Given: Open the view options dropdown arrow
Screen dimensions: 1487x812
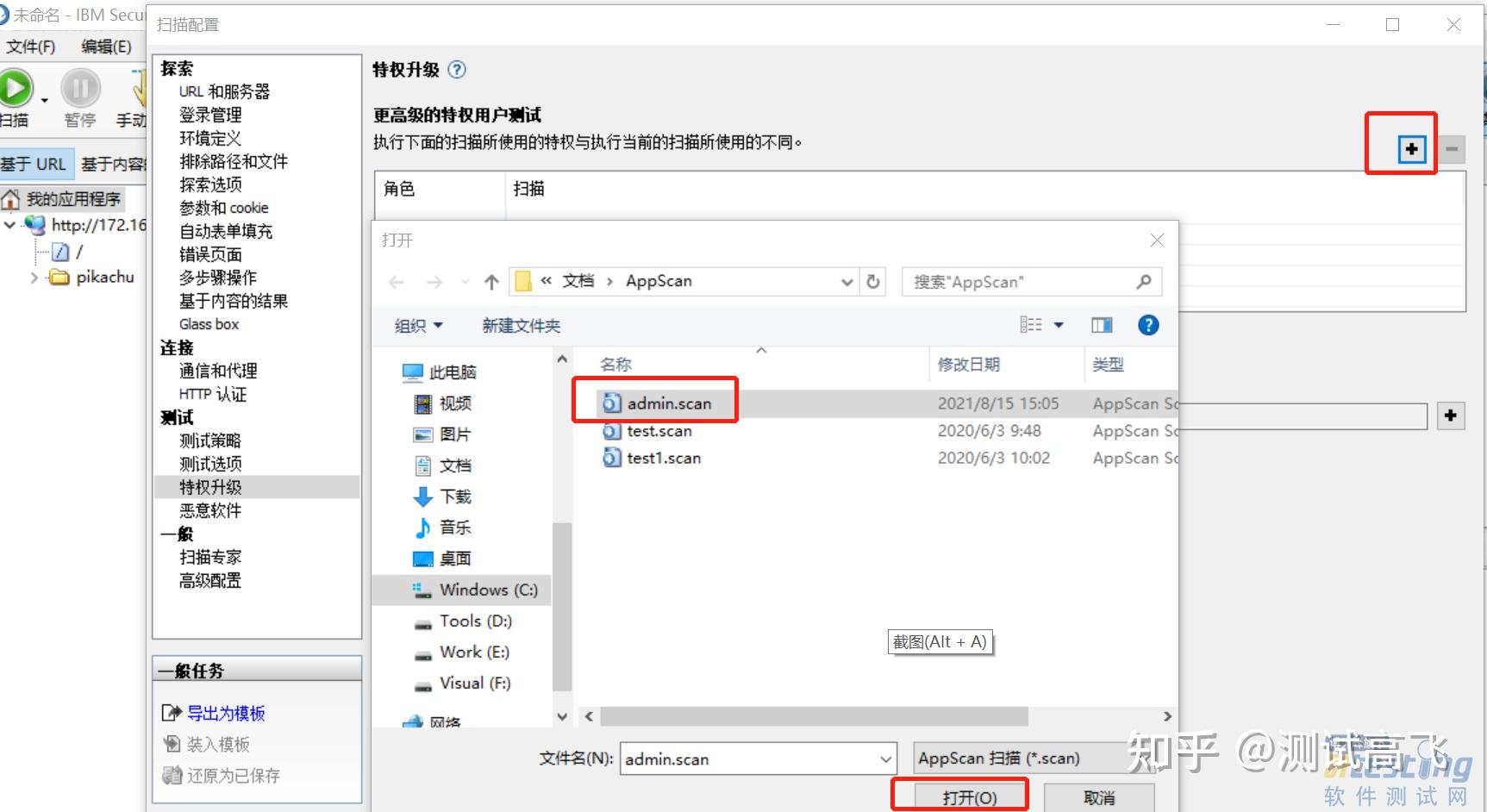Looking at the screenshot, I should coord(1059,325).
